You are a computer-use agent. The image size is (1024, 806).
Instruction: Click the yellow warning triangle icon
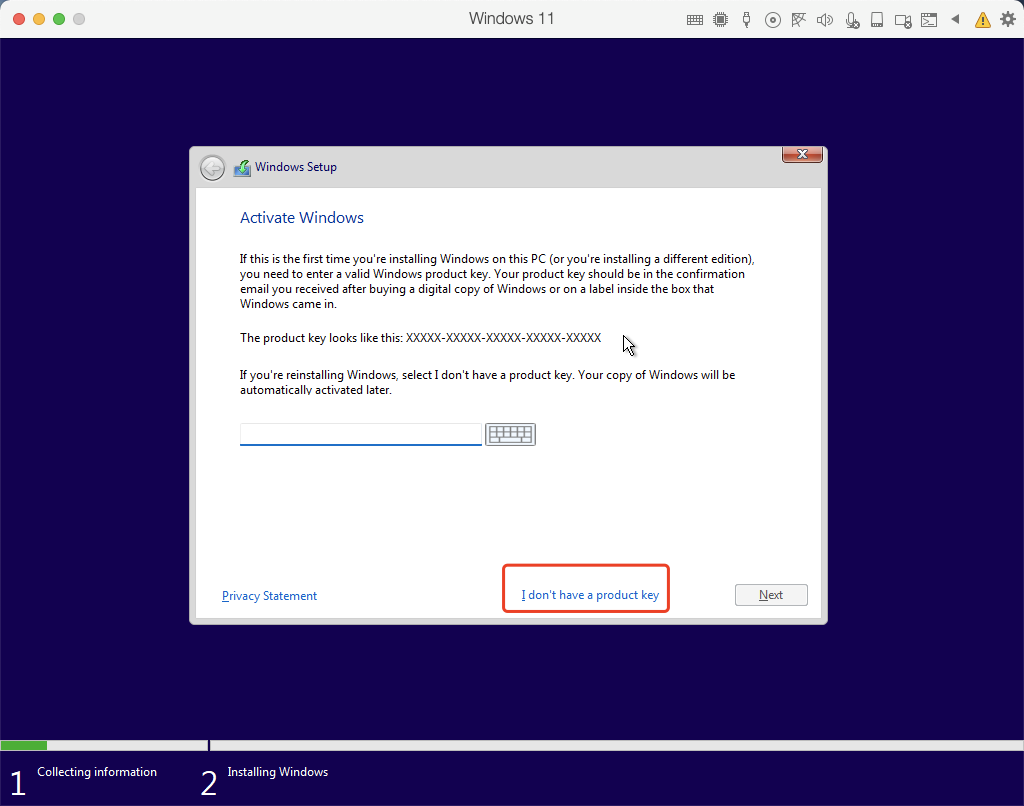point(982,20)
